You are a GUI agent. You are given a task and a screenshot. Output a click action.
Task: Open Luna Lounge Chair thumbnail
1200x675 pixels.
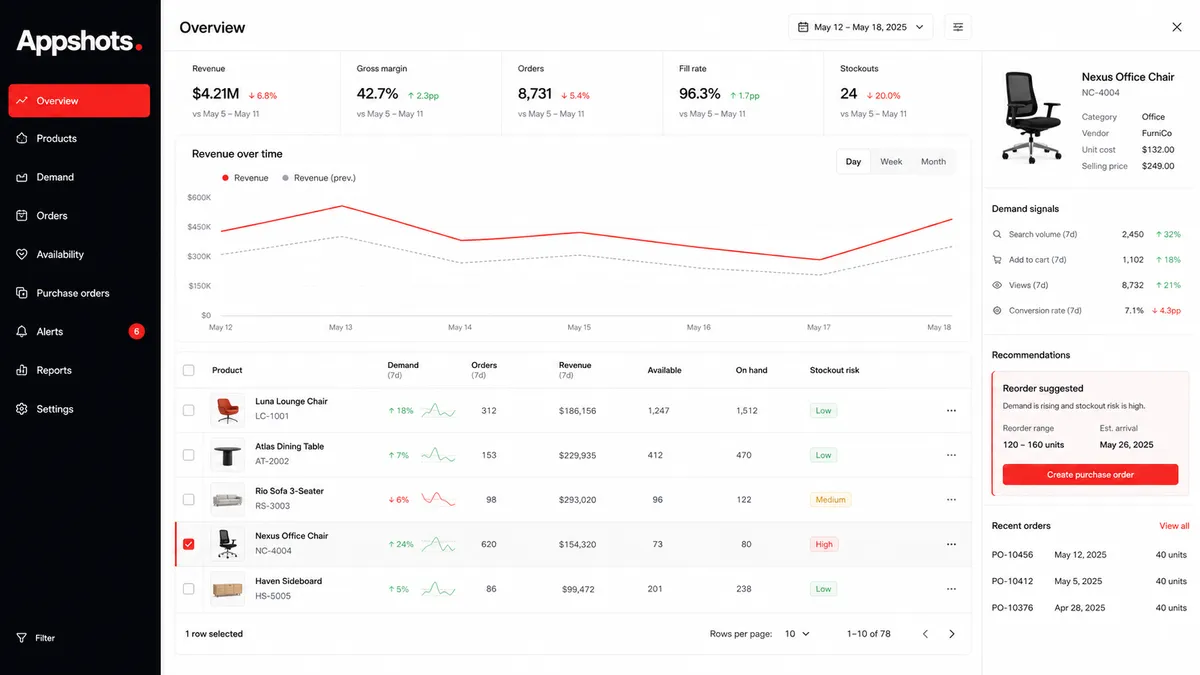click(x=228, y=410)
